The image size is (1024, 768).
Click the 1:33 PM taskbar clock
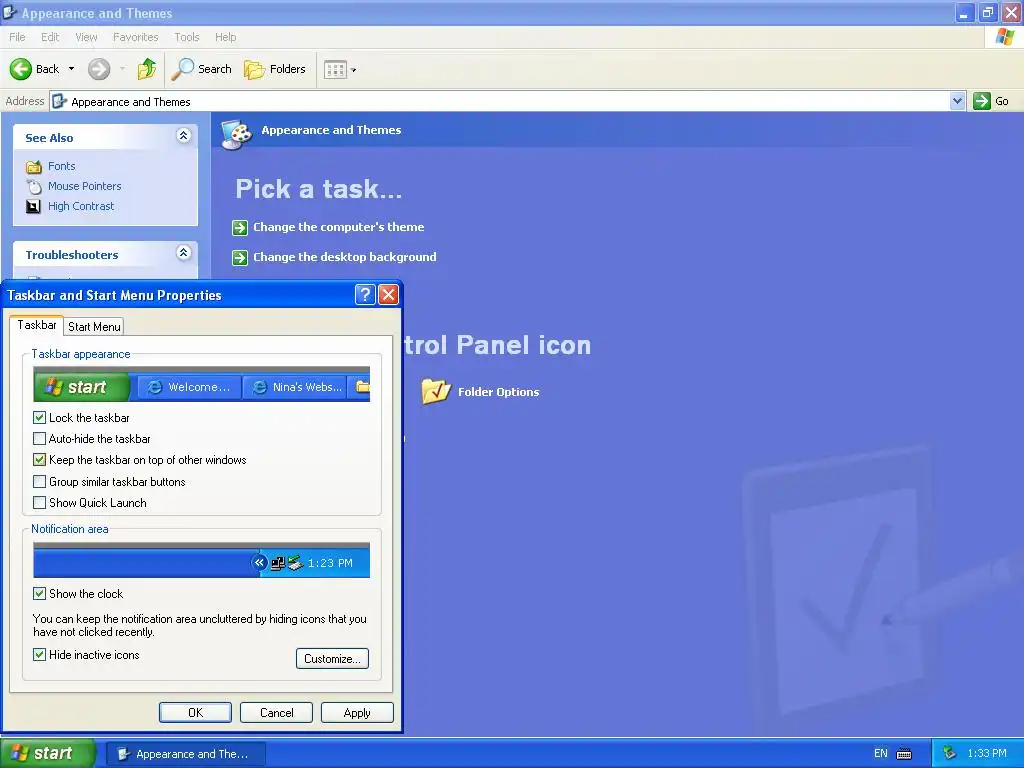(x=987, y=753)
